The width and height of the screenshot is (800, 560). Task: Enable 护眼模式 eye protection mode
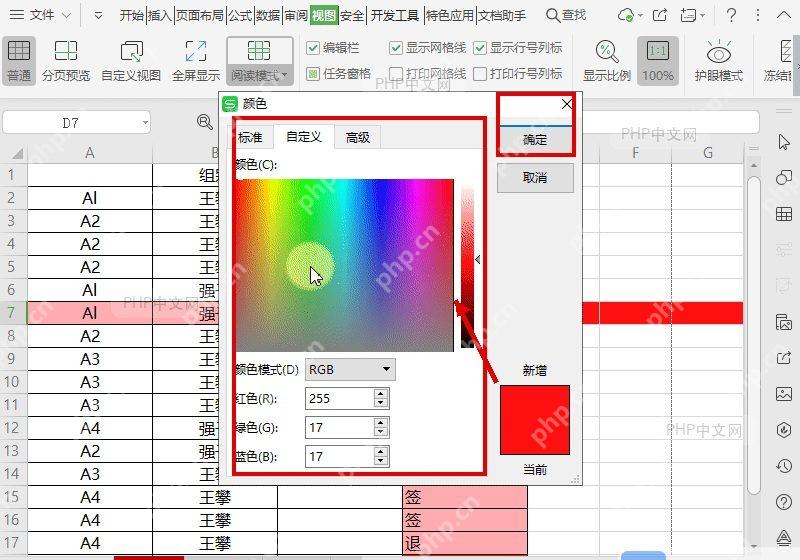tap(718, 61)
